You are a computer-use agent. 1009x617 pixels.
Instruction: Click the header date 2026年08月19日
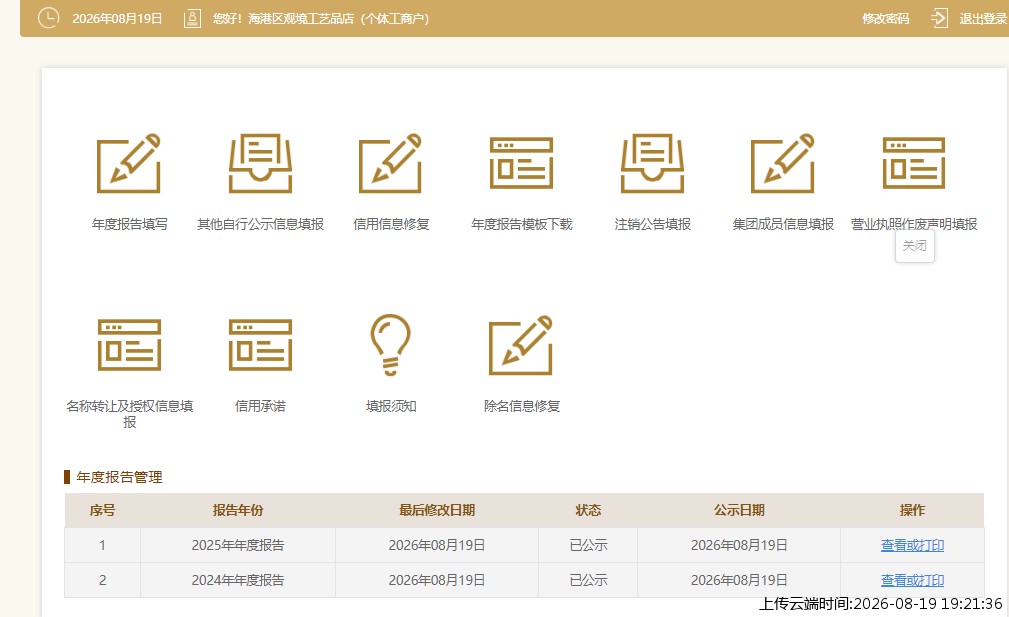[117, 19]
